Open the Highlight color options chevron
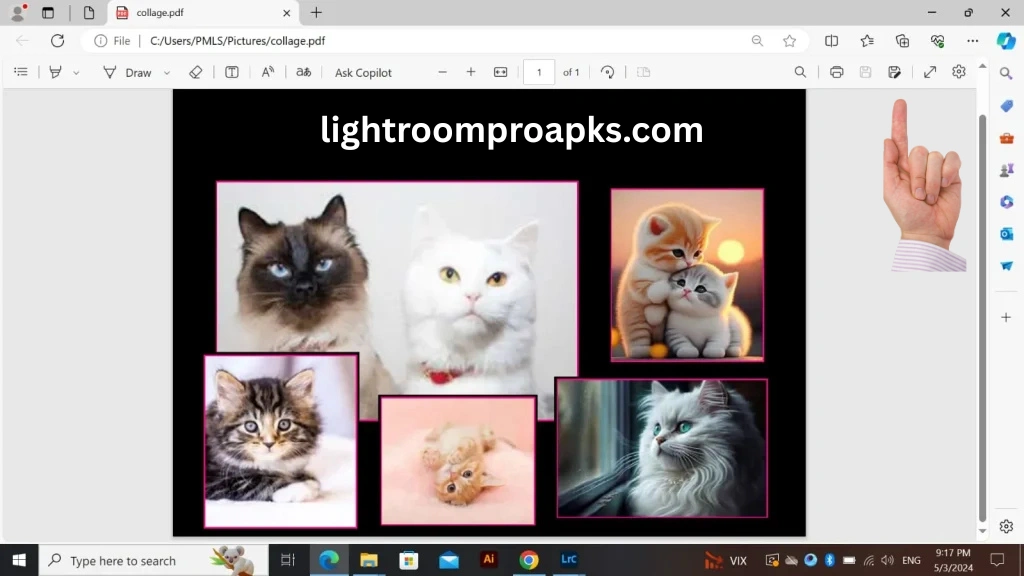Screen dimensions: 1024x576 (77, 72)
